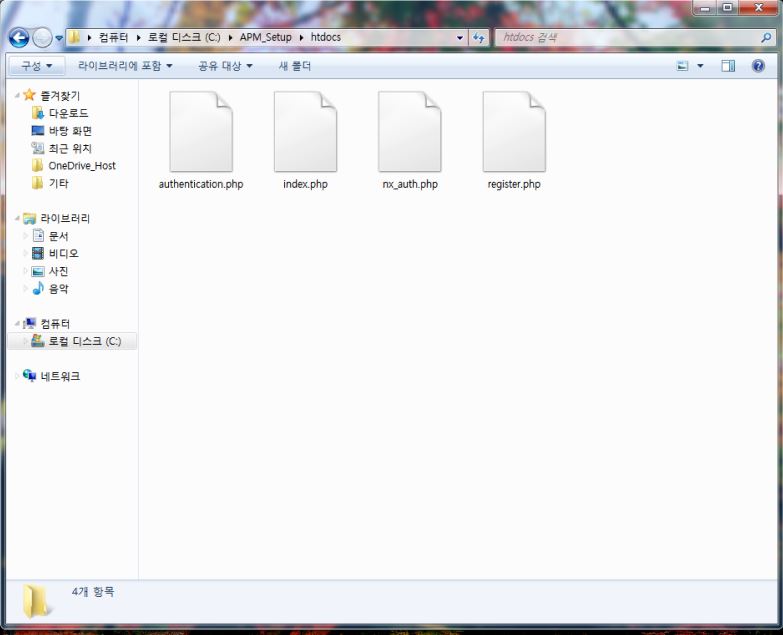Click the 문서 document icon
Image resolution: width=783 pixels, height=635 pixels.
coord(38,235)
